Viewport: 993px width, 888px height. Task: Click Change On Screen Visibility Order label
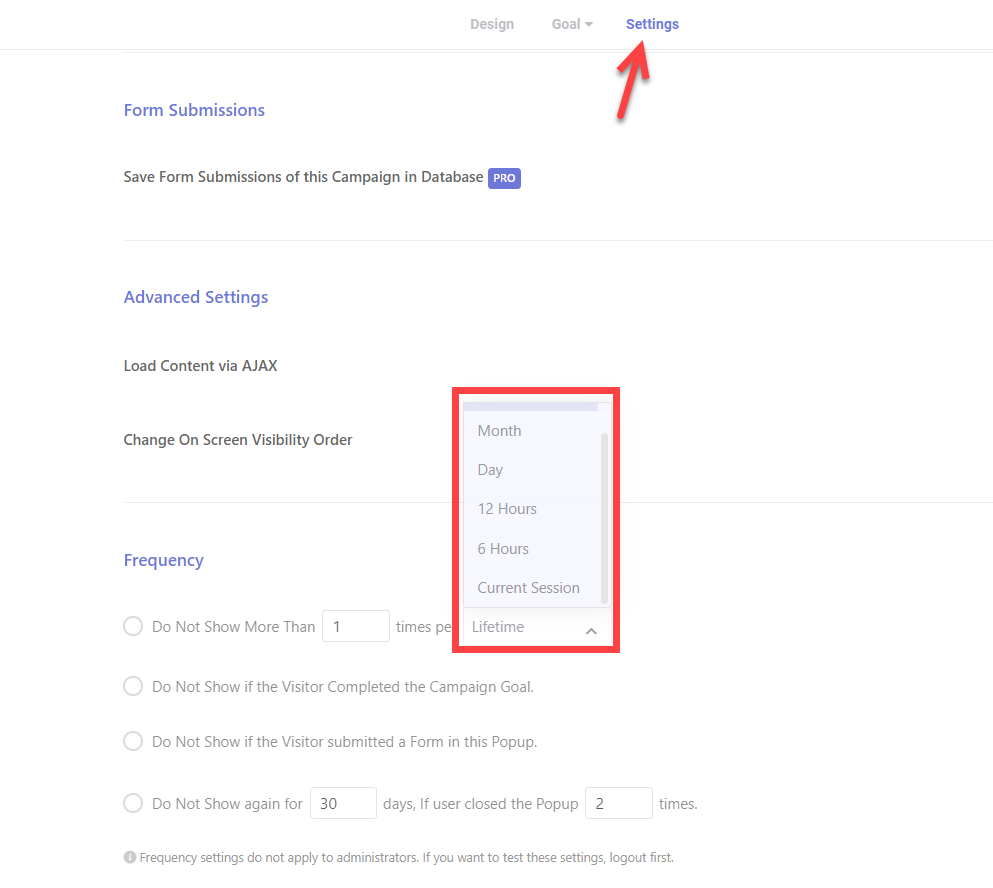pos(237,440)
